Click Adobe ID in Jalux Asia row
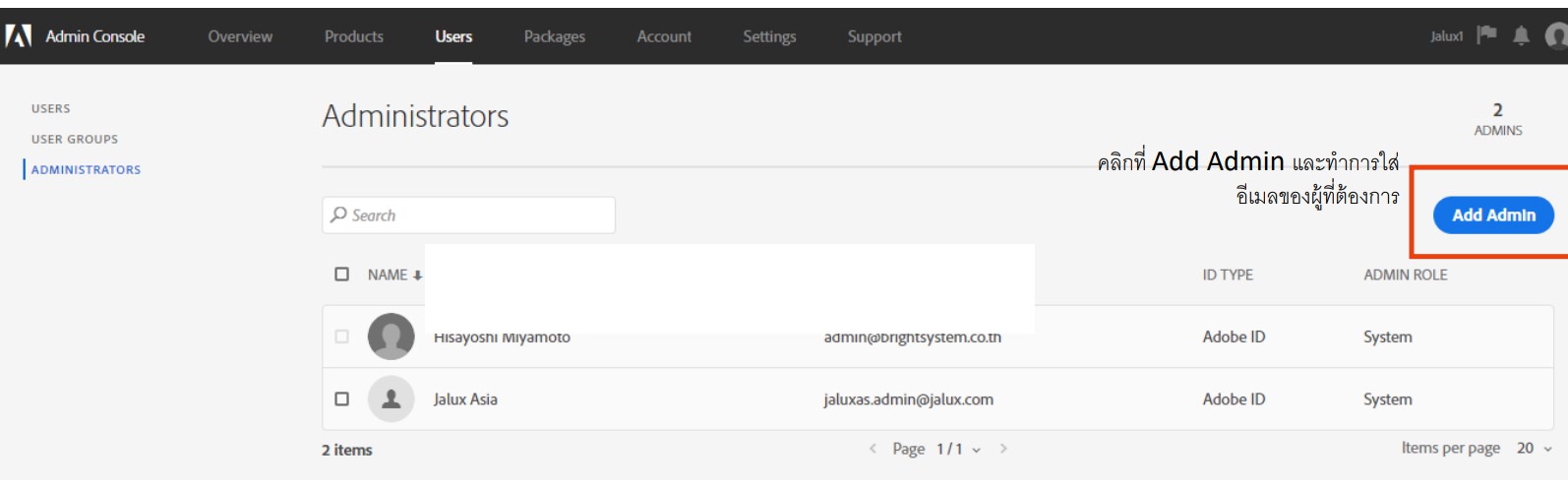This screenshot has width=1568, height=490. (1234, 399)
